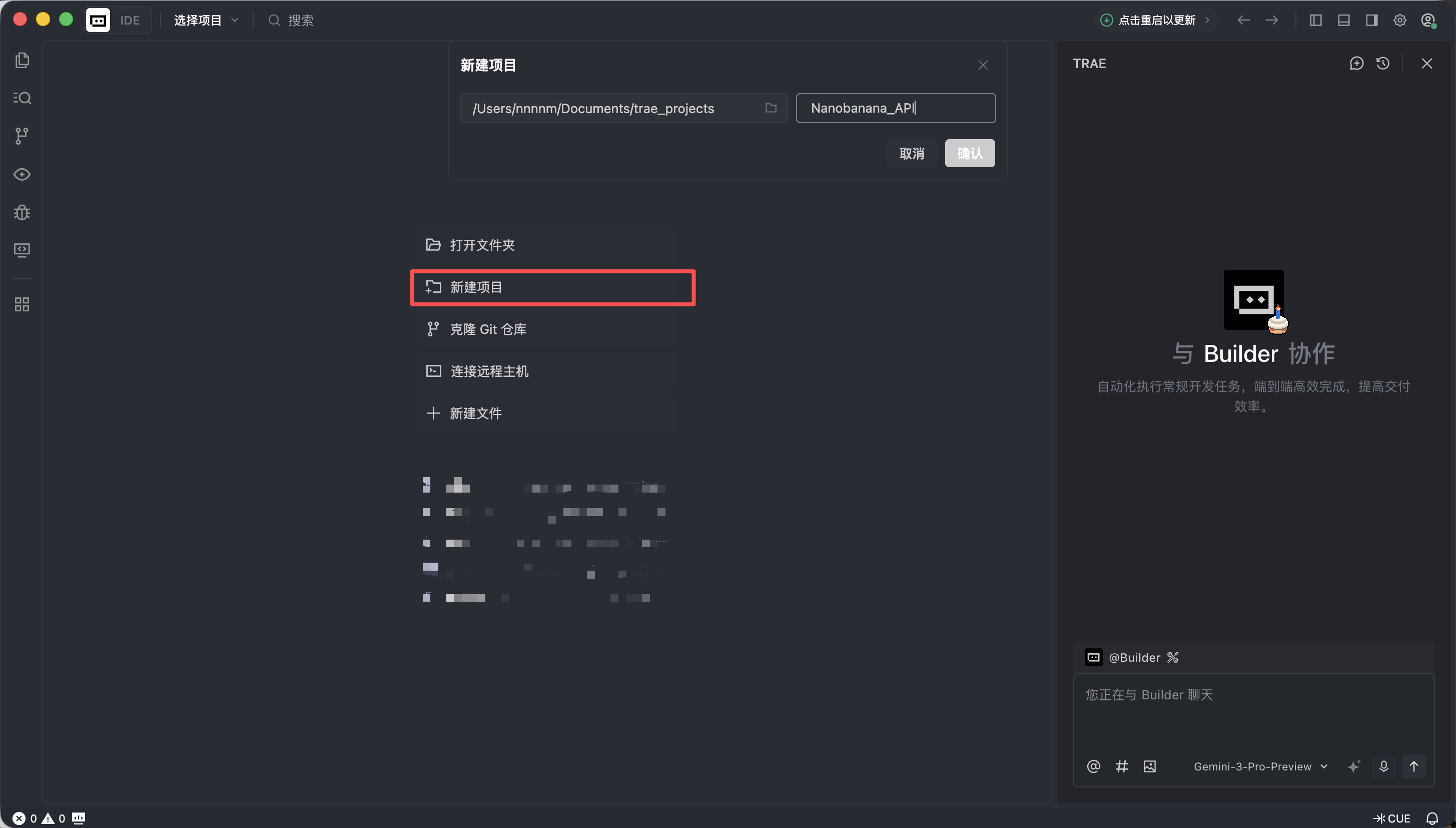The height and width of the screenshot is (828, 1456).
Task: Click the folder browse icon in path field
Action: (771, 108)
